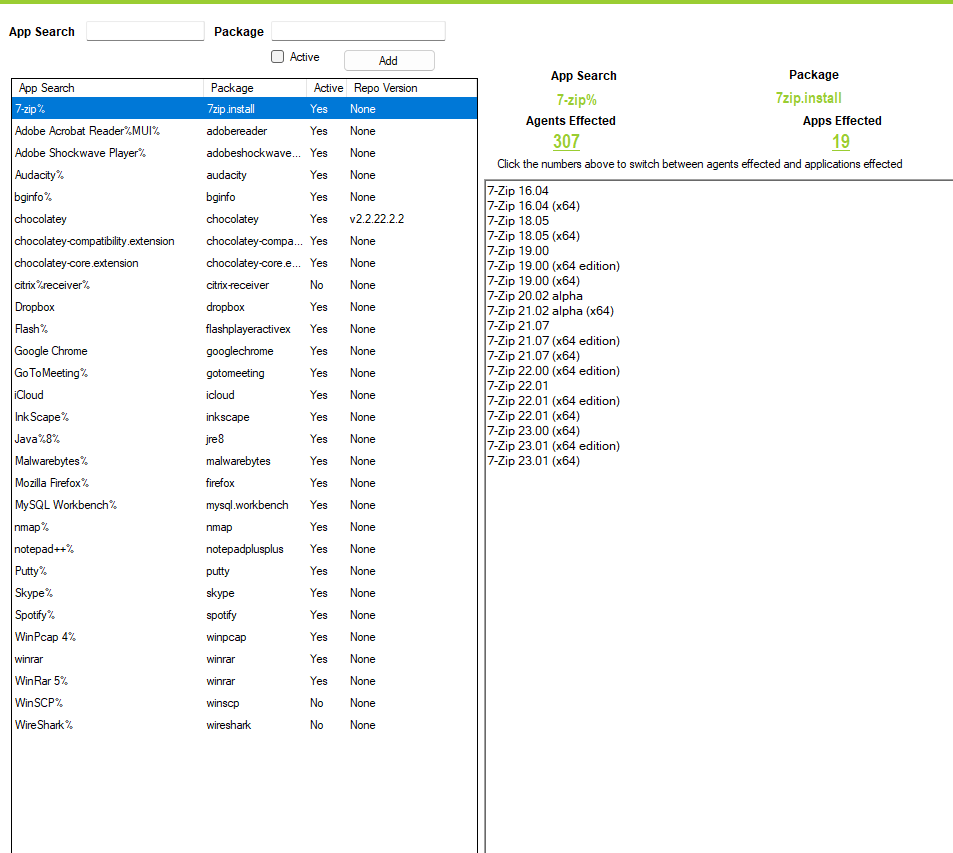The width and height of the screenshot is (953, 853).
Task: Select 7-Zip 20.02 alpha in the results
Action: [x=534, y=296]
